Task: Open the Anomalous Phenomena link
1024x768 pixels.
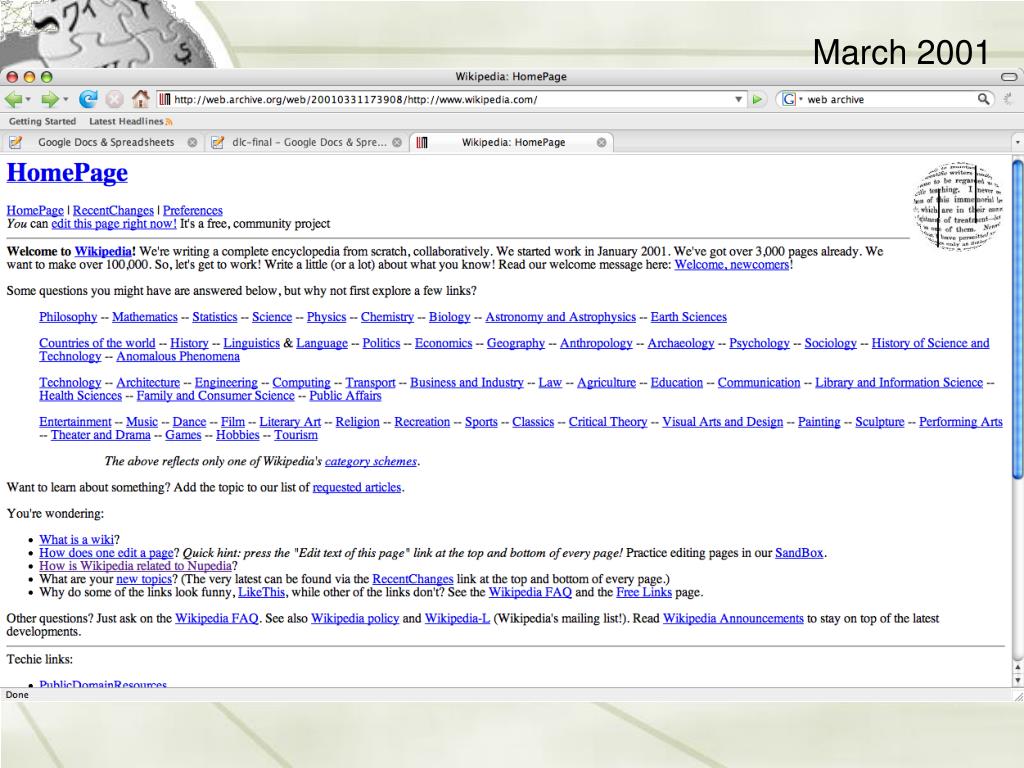Action: click(x=178, y=357)
